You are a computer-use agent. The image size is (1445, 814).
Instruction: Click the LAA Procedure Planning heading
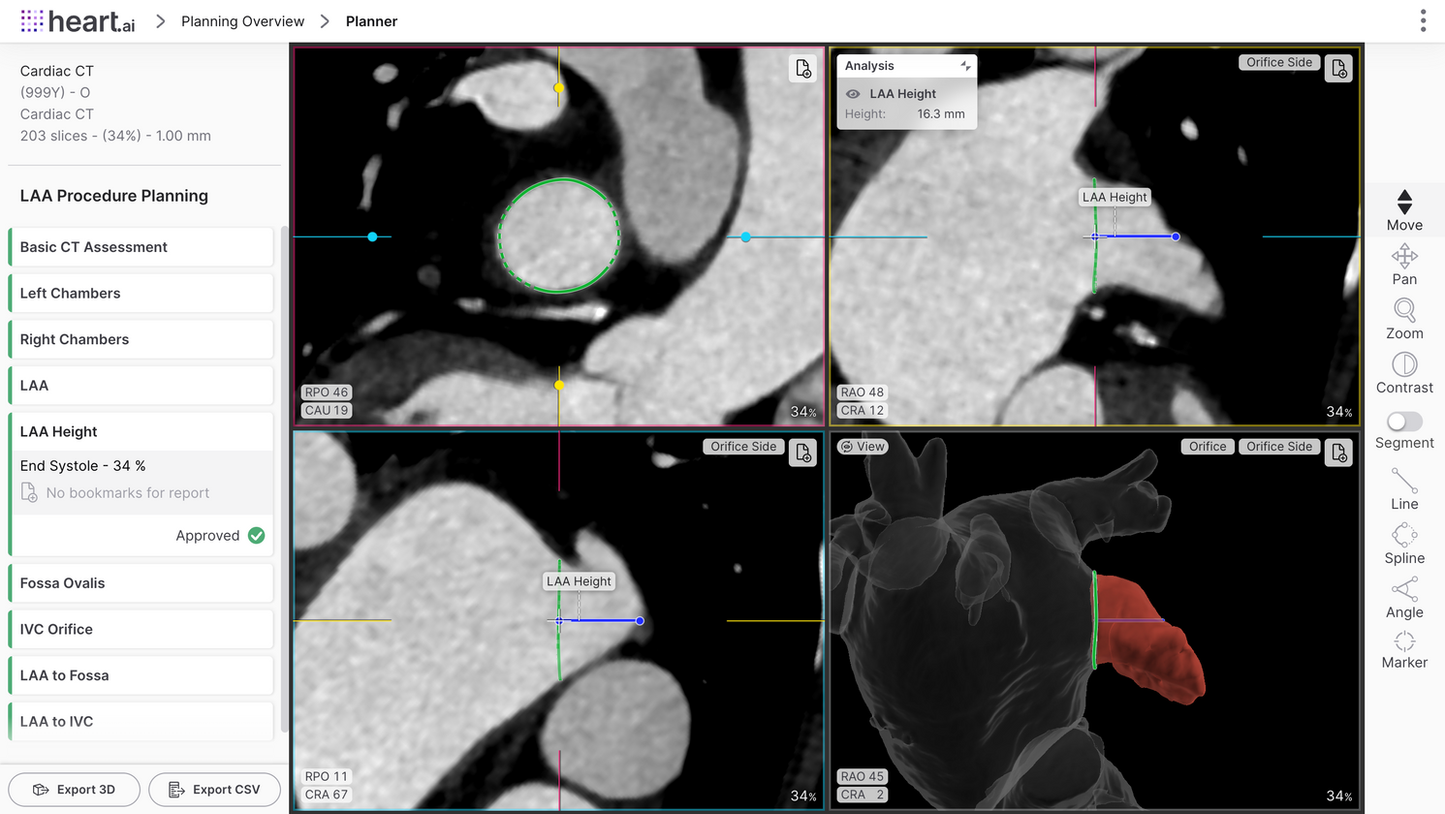pyautogui.click(x=114, y=196)
